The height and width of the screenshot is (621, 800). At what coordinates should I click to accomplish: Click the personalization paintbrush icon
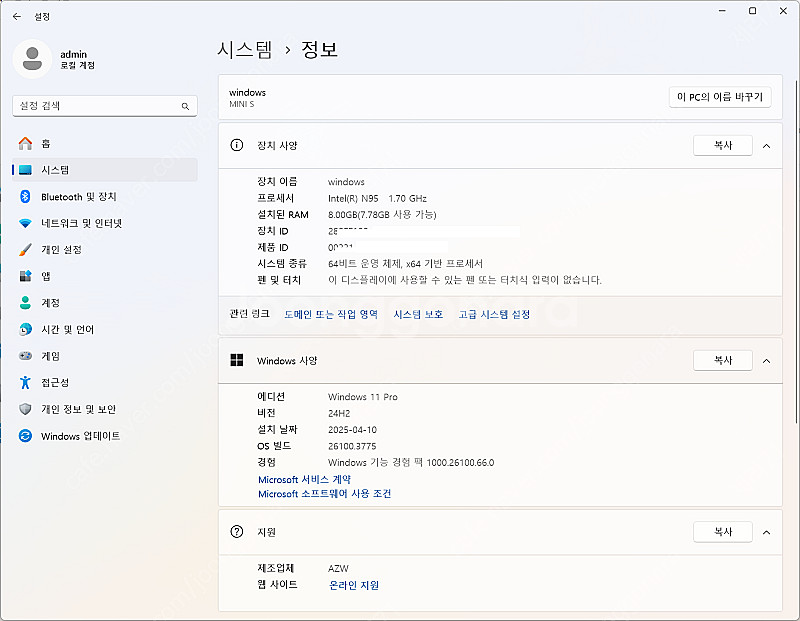click(25, 250)
